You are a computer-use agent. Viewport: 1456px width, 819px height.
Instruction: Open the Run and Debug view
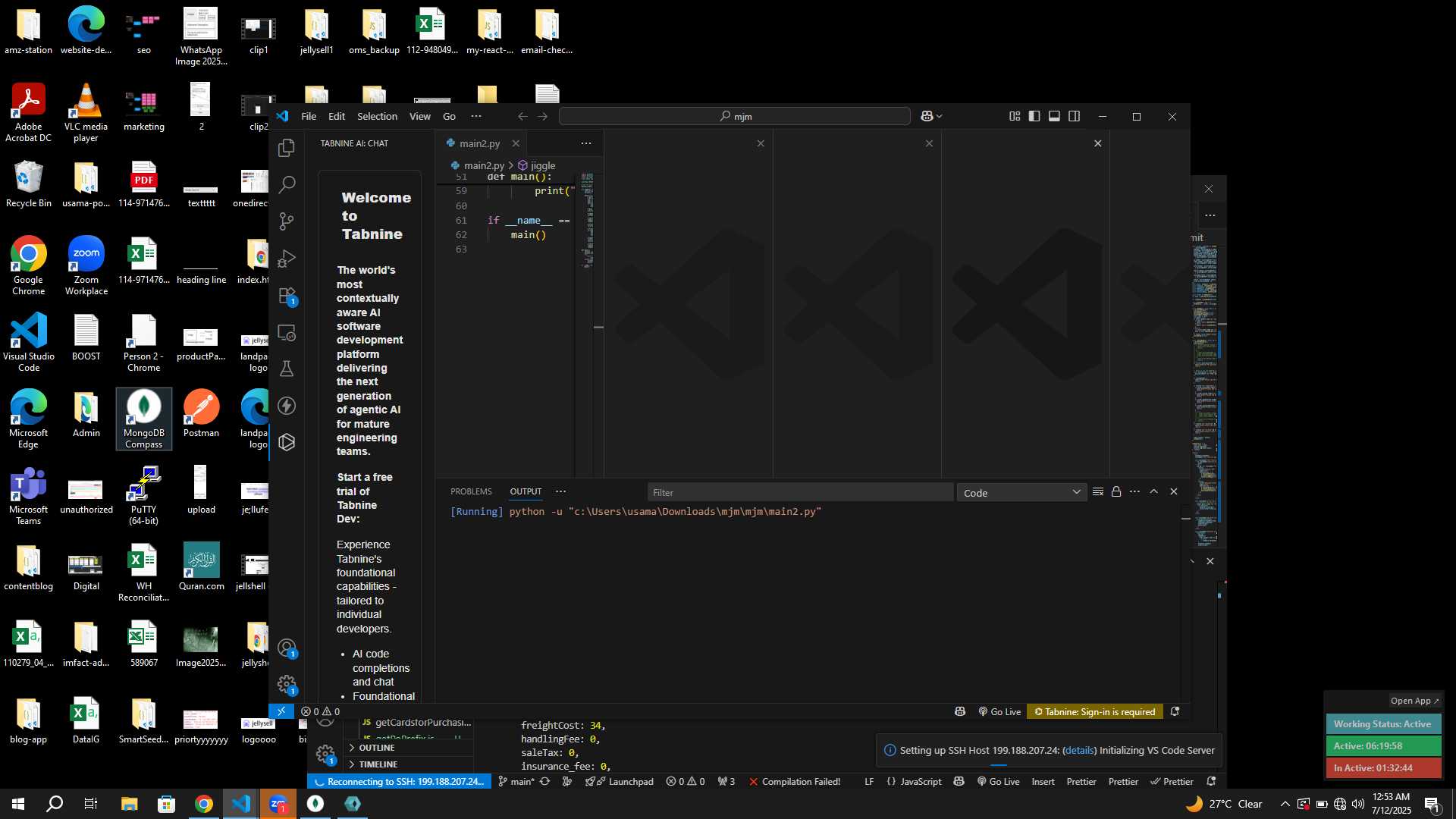click(287, 259)
